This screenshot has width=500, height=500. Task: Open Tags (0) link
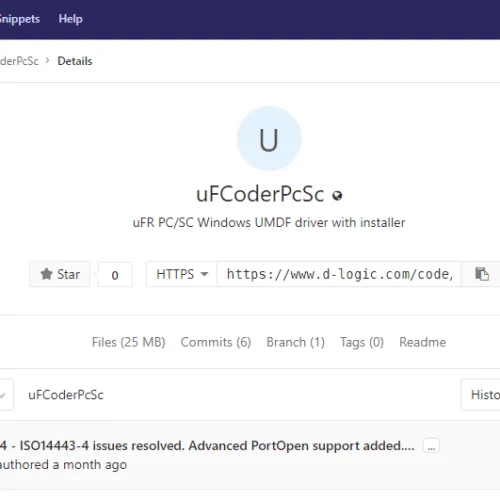(x=362, y=342)
